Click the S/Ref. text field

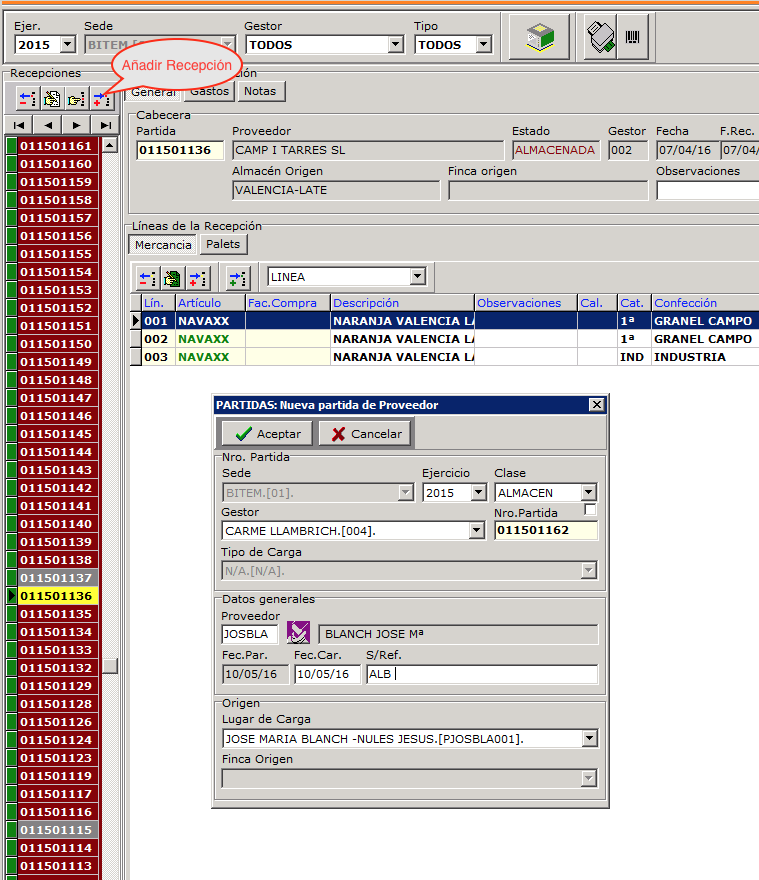point(482,674)
